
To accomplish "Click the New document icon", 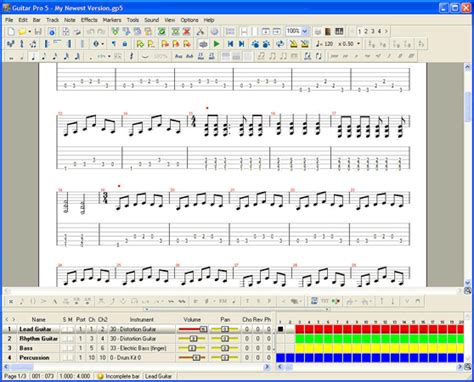I will pyautogui.click(x=11, y=32).
